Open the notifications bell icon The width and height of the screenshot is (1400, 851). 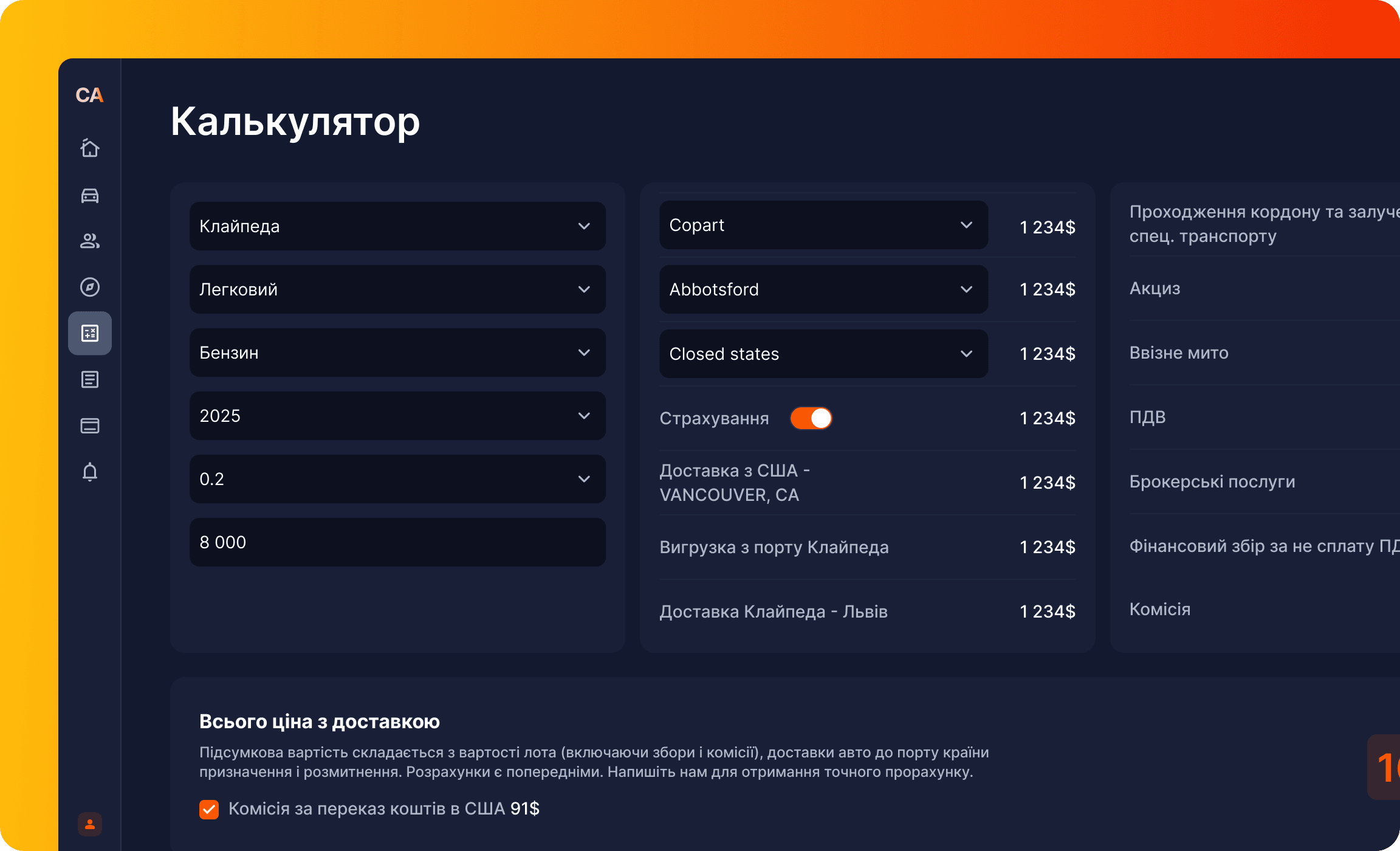[x=90, y=472]
